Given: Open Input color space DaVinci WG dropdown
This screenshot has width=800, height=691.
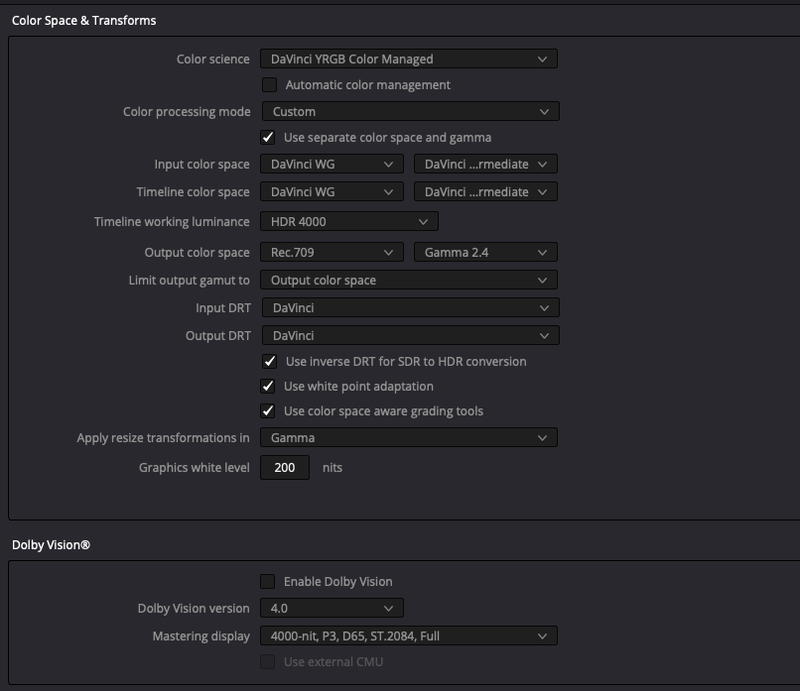Looking at the screenshot, I should click(332, 164).
